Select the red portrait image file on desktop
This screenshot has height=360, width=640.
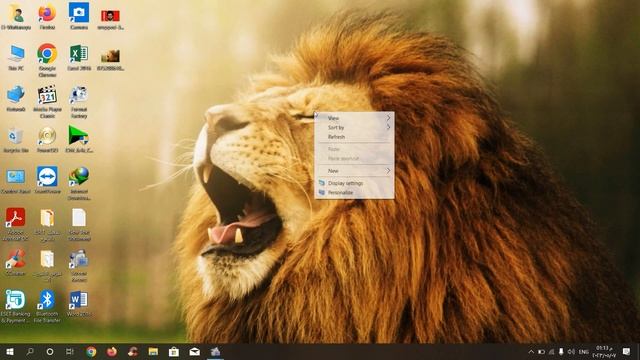110,19
